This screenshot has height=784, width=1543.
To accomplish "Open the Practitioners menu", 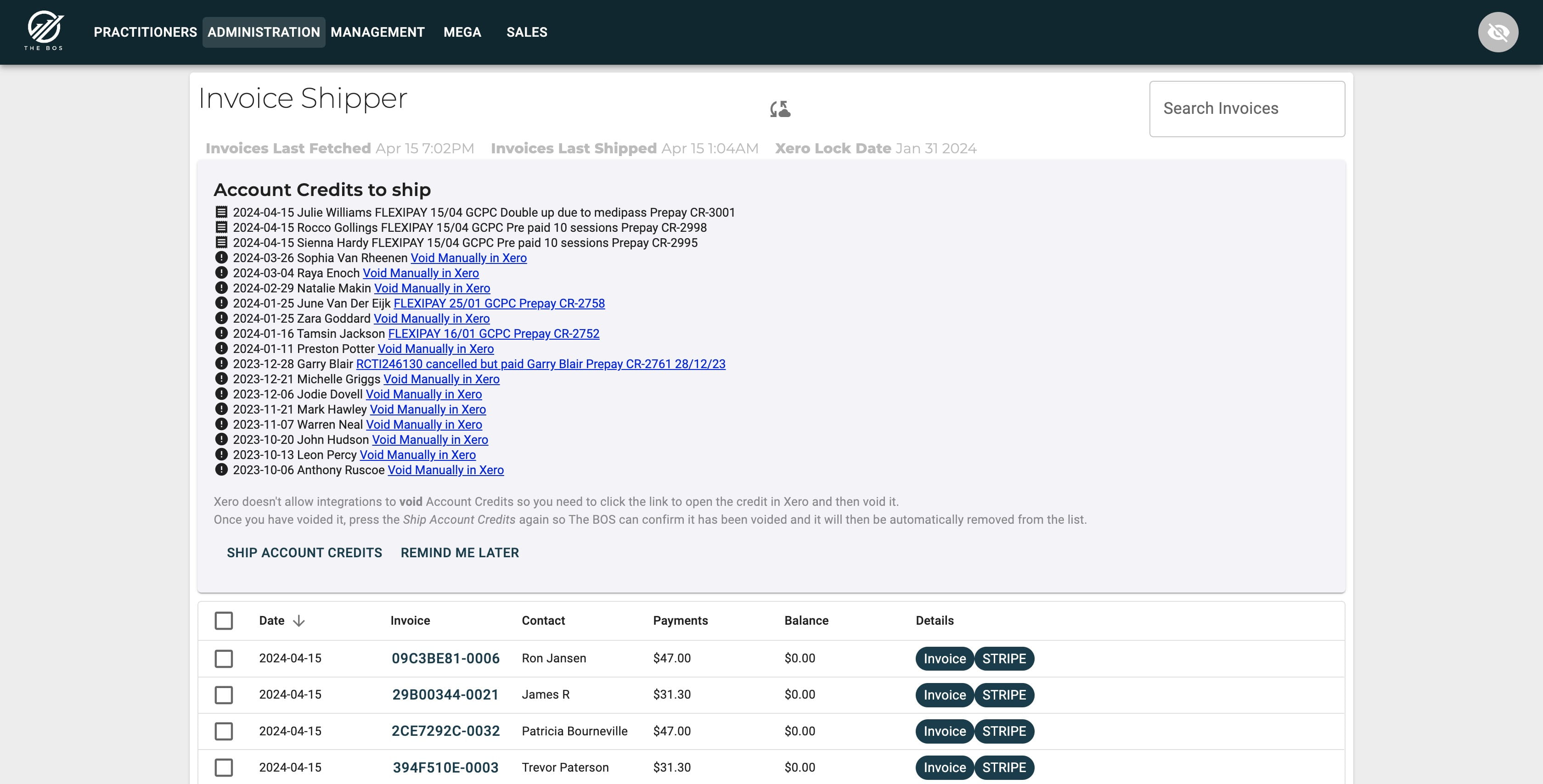I will pyautogui.click(x=145, y=32).
